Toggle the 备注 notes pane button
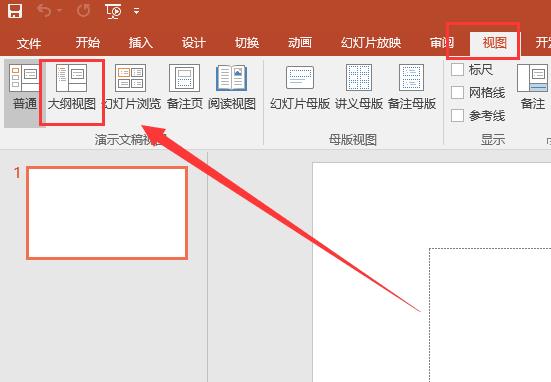Image resolution: width=551 pixels, height=382 pixels. click(x=533, y=88)
